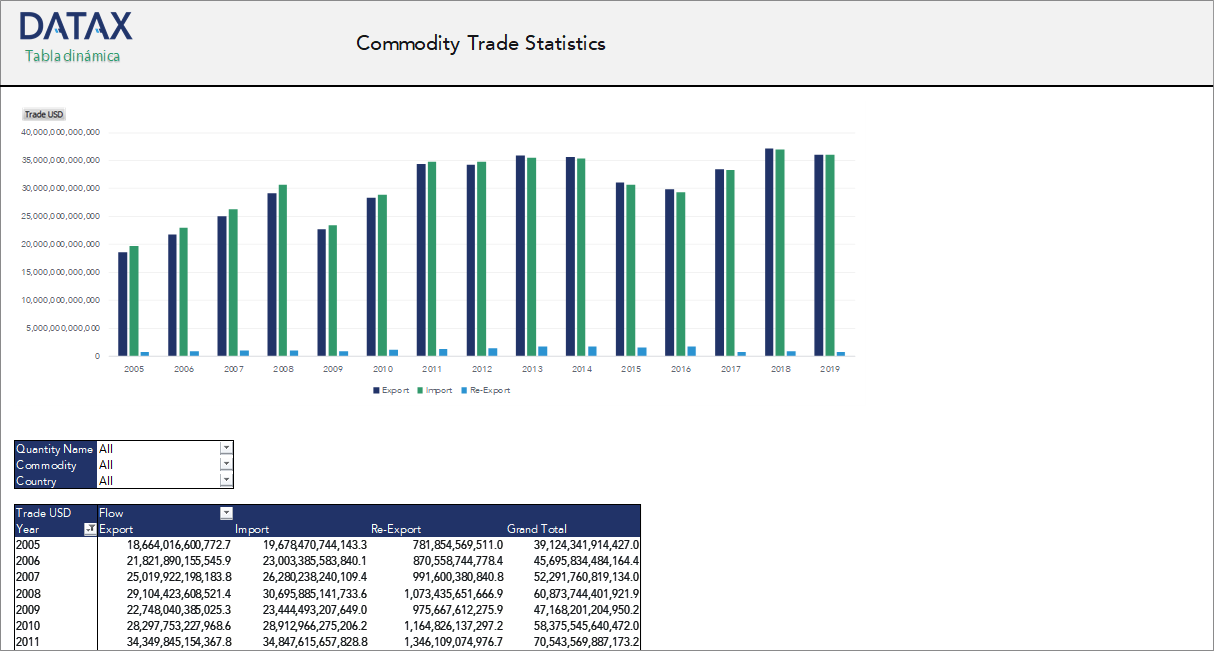Open the Flow dropdown in the pivot table header

click(x=225, y=512)
